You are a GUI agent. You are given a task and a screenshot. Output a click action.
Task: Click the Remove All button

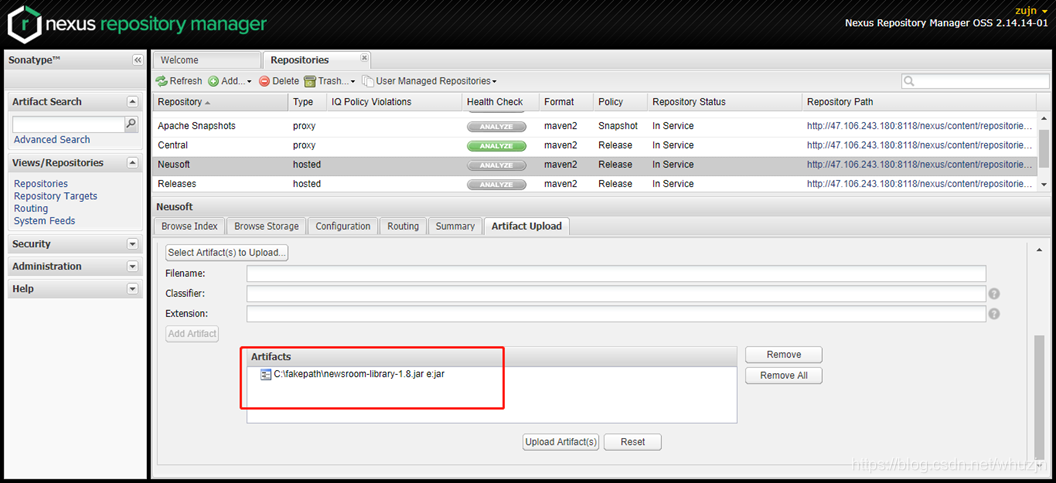[784, 375]
